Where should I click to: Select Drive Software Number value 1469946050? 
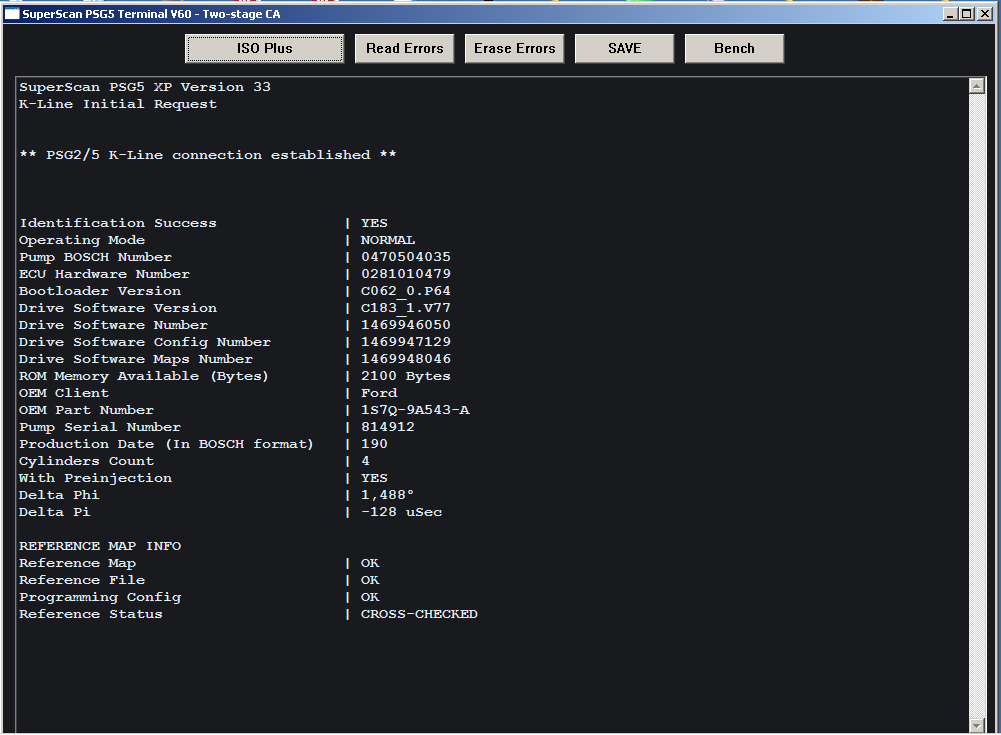click(406, 325)
